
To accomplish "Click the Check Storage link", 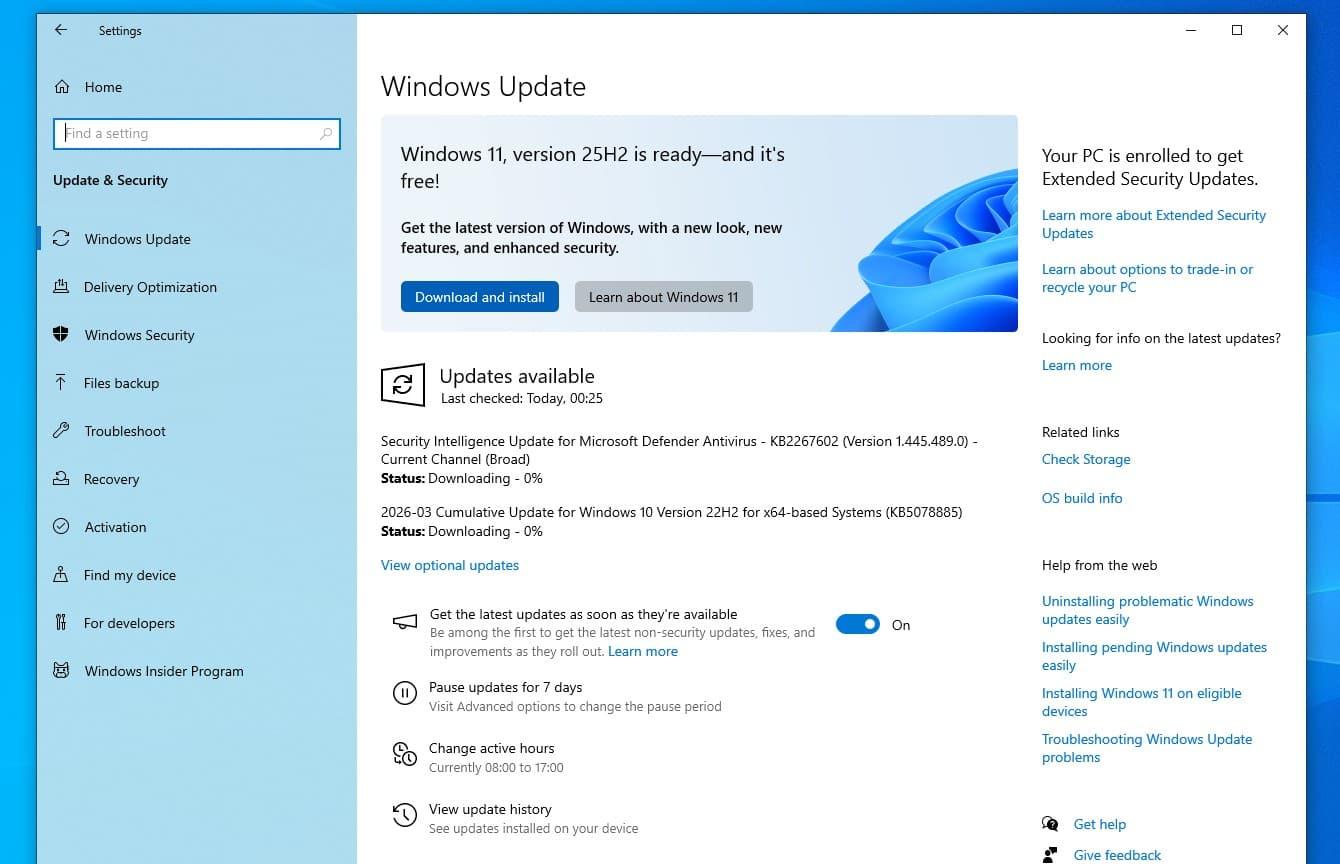I will (1086, 459).
